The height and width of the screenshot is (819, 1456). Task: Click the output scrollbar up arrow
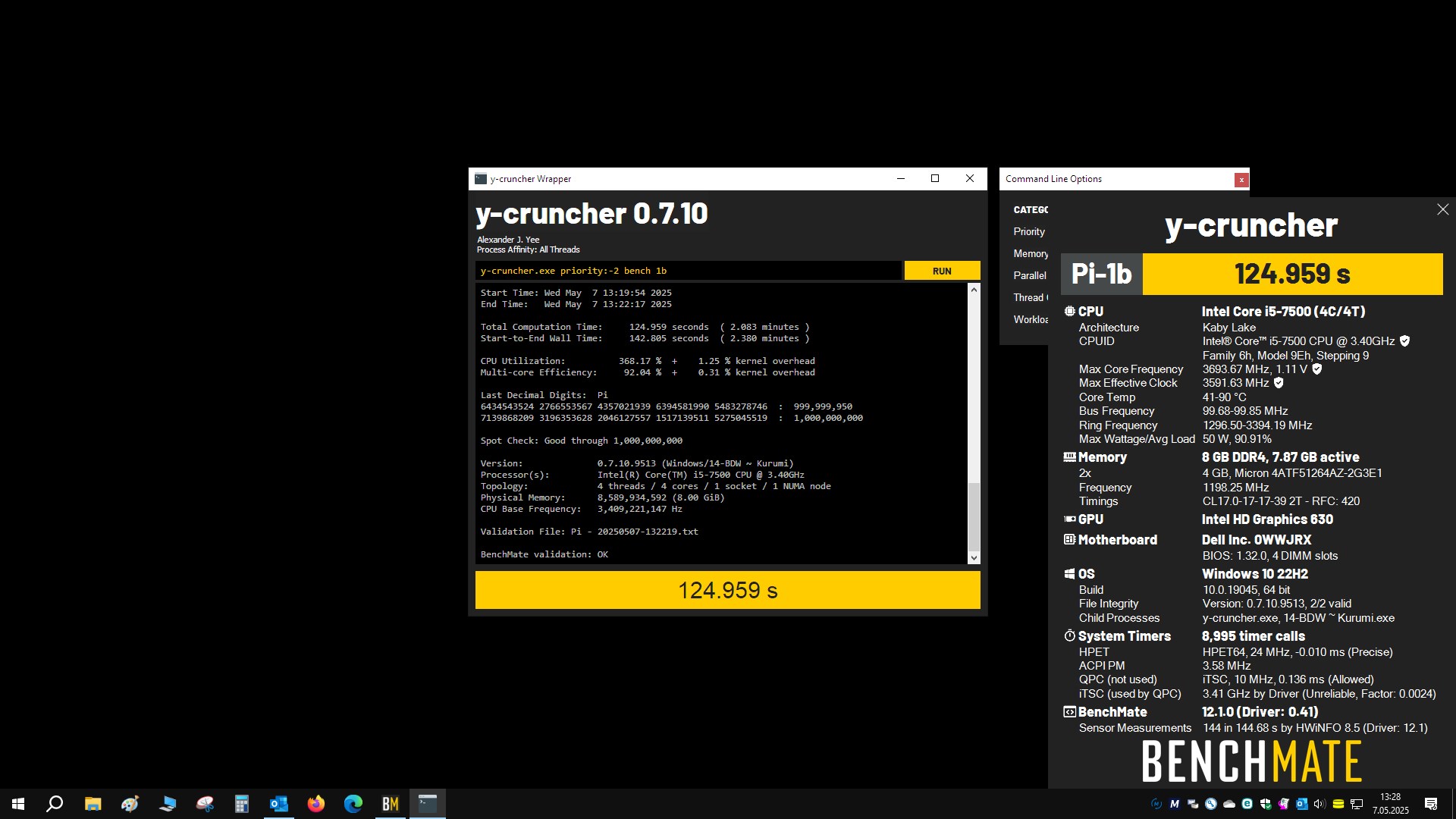(974, 290)
